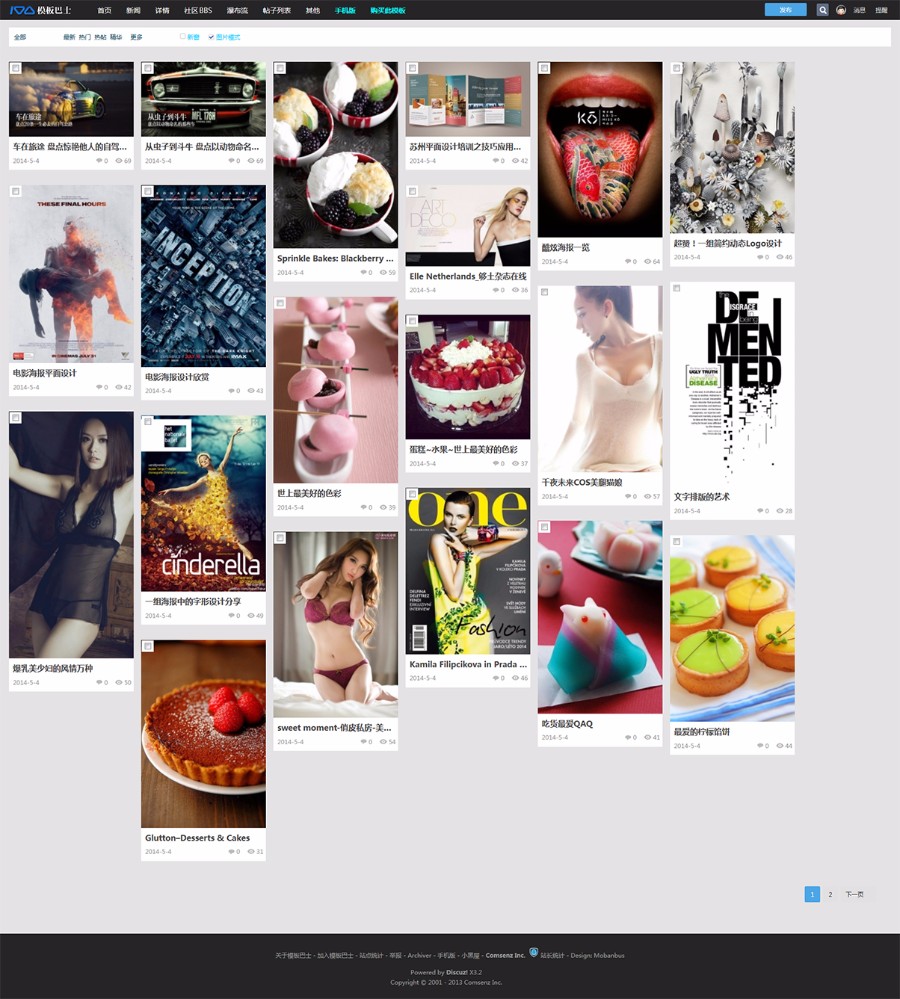Click 购买此模板 in the navigation
The image size is (900, 999).
[x=388, y=10]
